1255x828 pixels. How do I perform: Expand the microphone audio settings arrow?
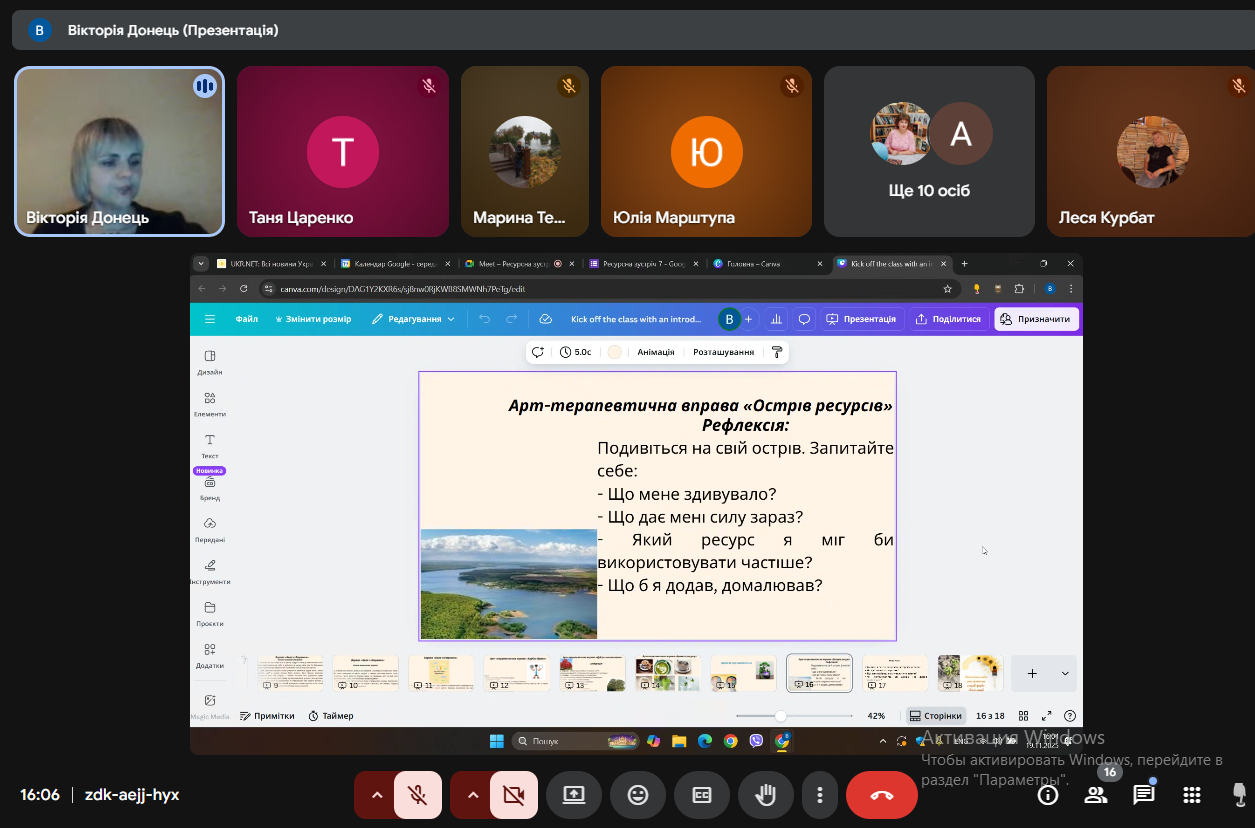click(376, 795)
